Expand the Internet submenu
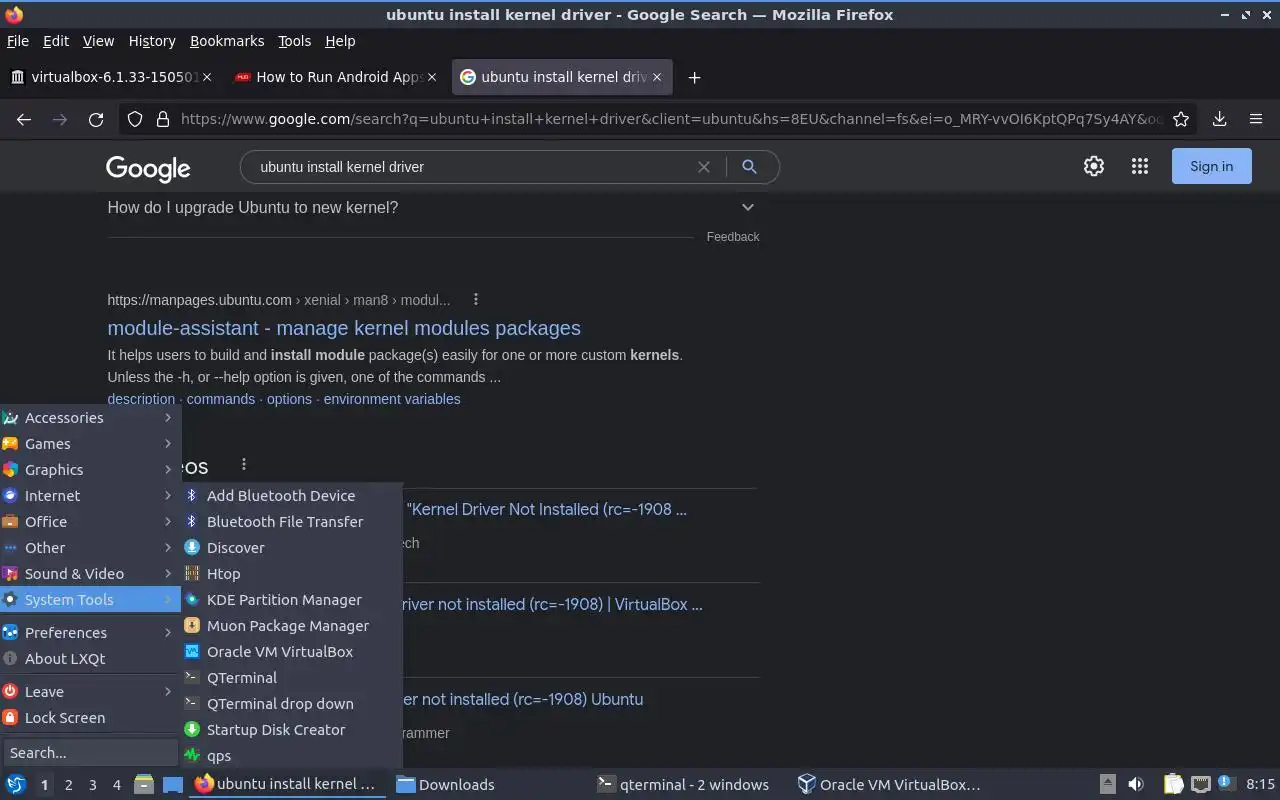The height and width of the screenshot is (800, 1280). pyautogui.click(x=90, y=496)
